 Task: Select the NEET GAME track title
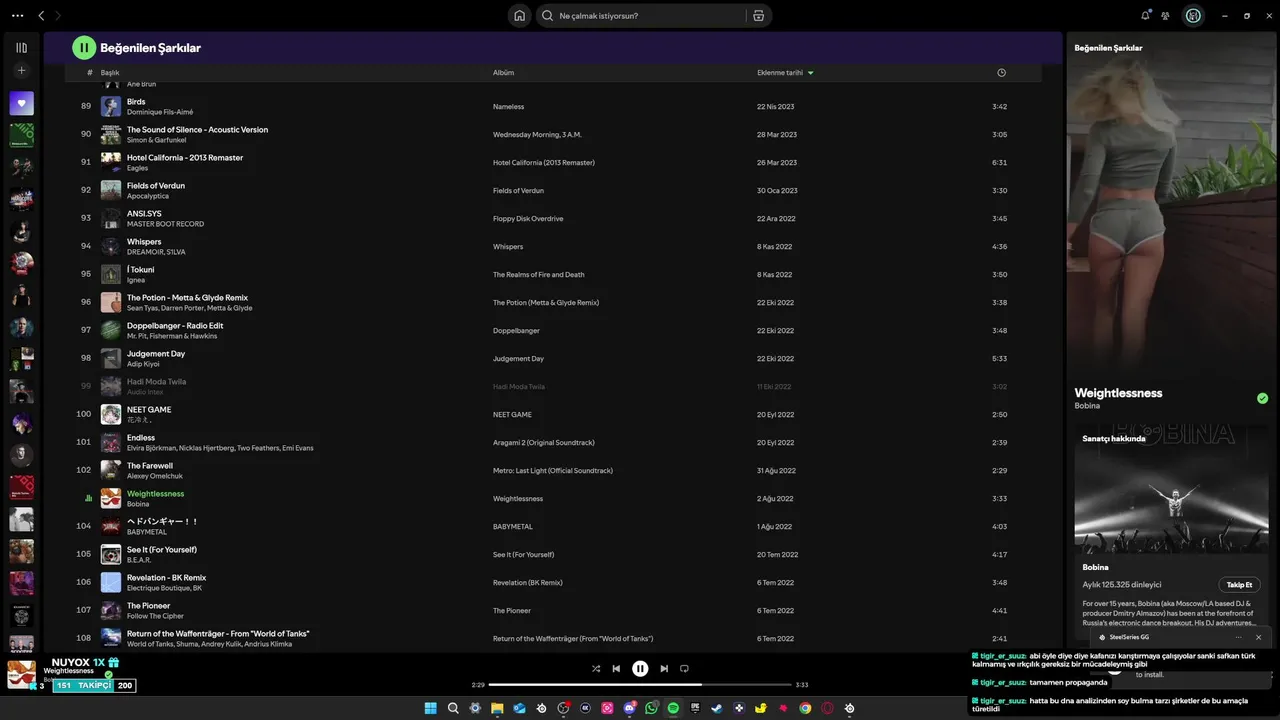pyautogui.click(x=149, y=410)
